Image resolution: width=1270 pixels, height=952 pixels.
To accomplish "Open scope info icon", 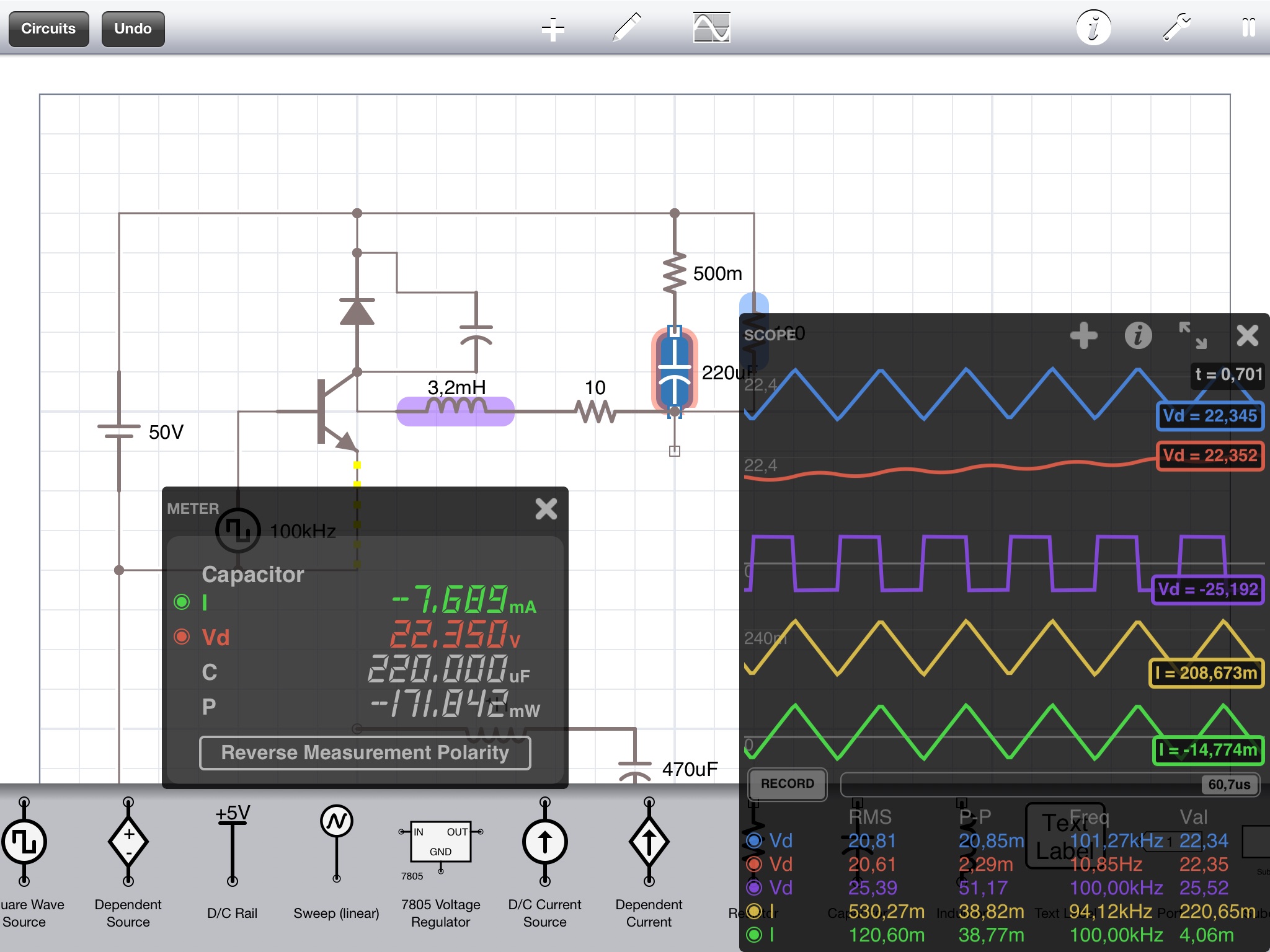I will (x=1138, y=335).
